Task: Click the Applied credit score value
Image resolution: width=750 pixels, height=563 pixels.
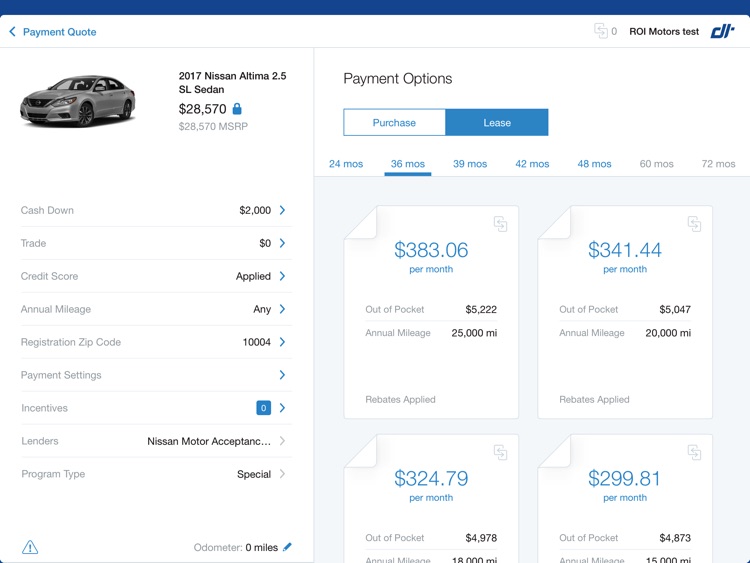Action: click(253, 276)
